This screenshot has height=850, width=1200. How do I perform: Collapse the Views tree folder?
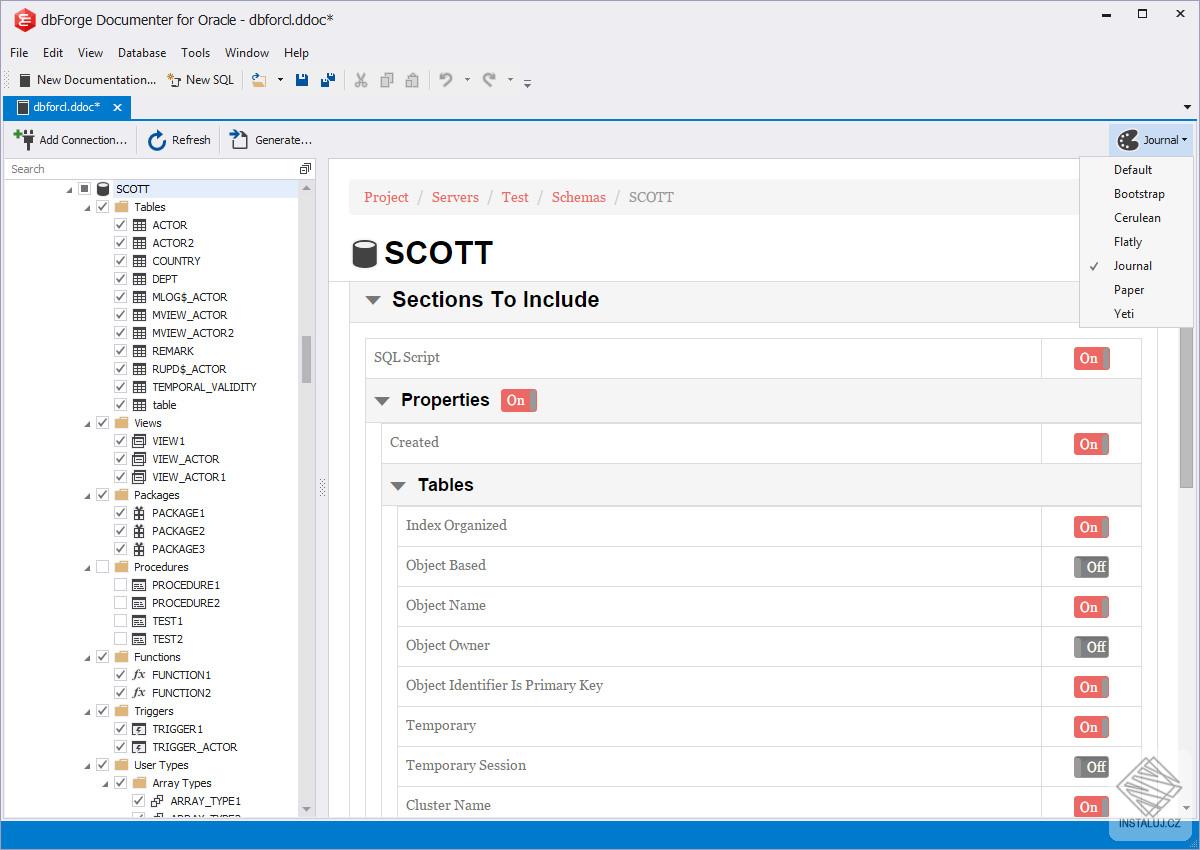pyautogui.click(x=88, y=423)
